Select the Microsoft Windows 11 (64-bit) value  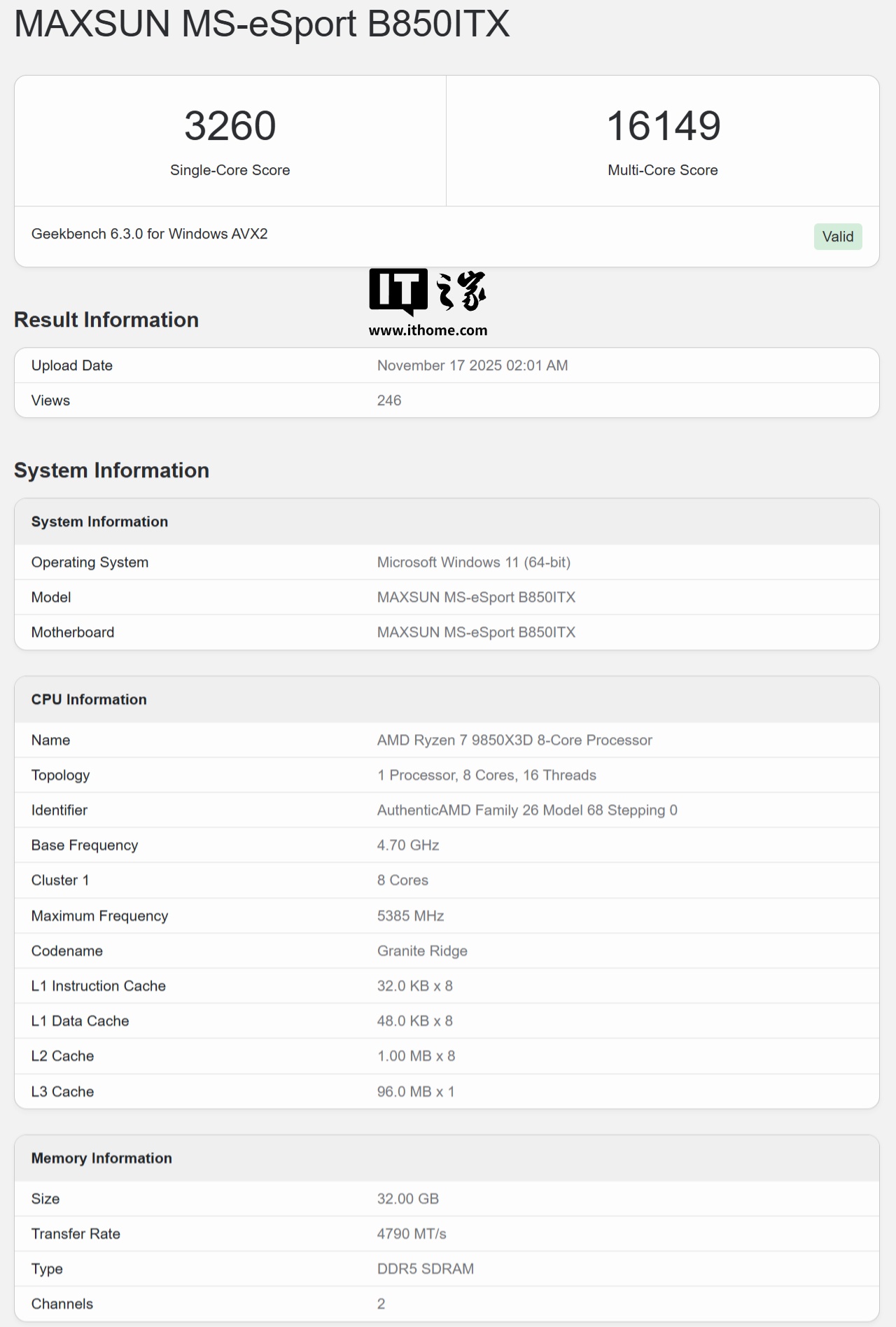point(474,562)
